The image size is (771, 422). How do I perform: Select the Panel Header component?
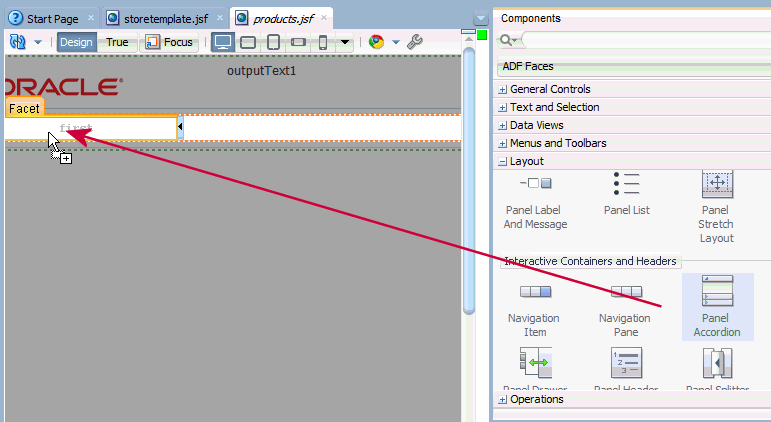[x=626, y=368]
